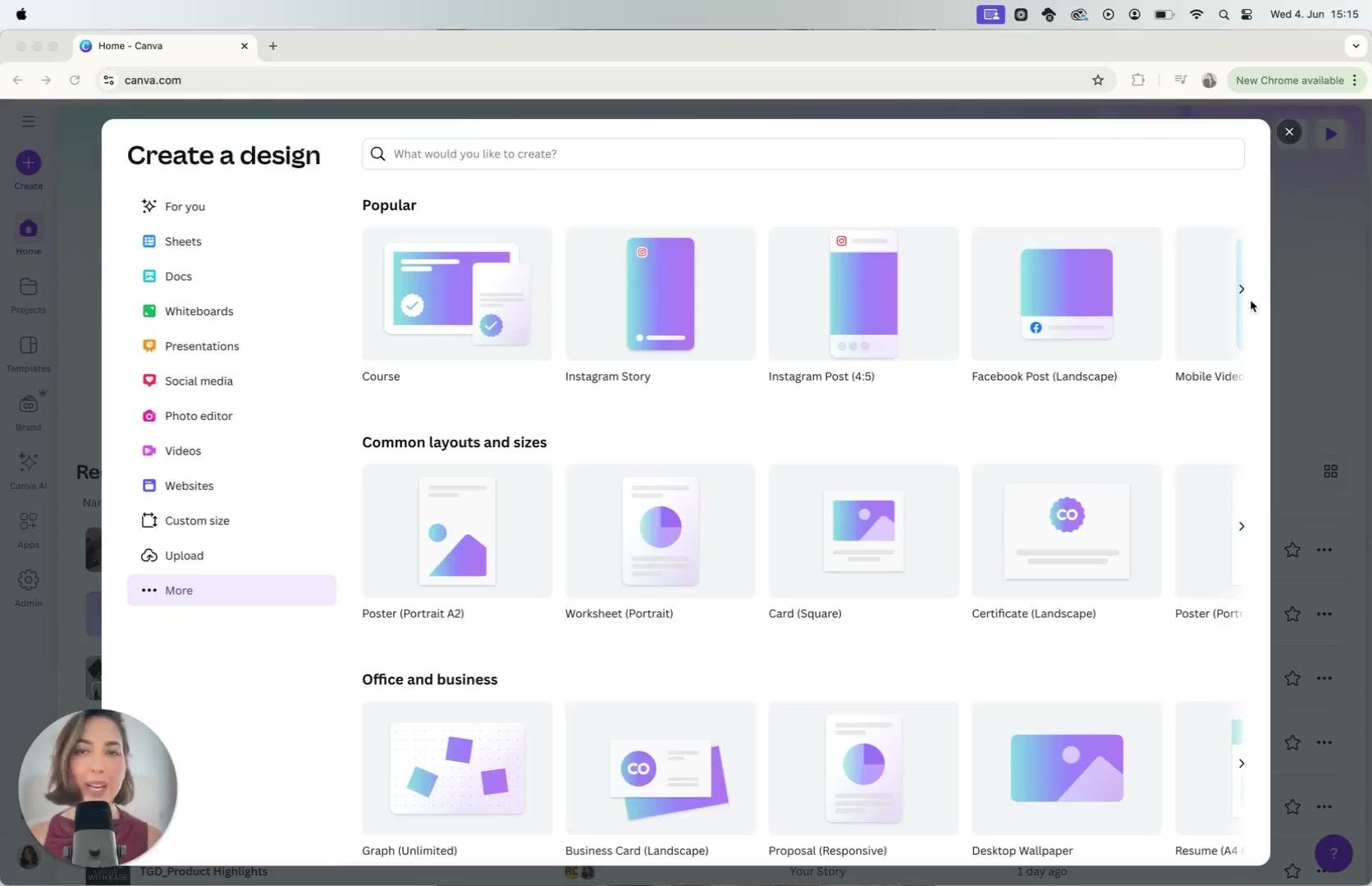Click the Canva hamburger menu icon
The image size is (1372, 886).
[29, 121]
